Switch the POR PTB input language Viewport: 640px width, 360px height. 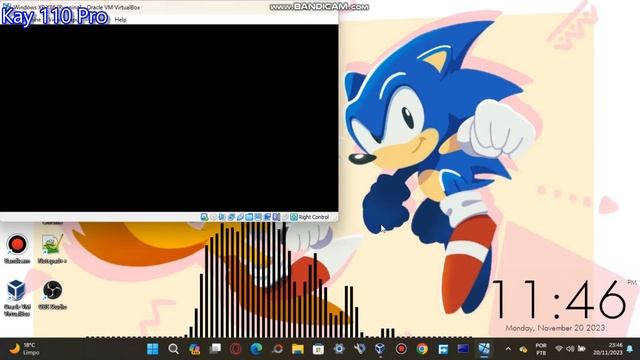tap(541, 349)
